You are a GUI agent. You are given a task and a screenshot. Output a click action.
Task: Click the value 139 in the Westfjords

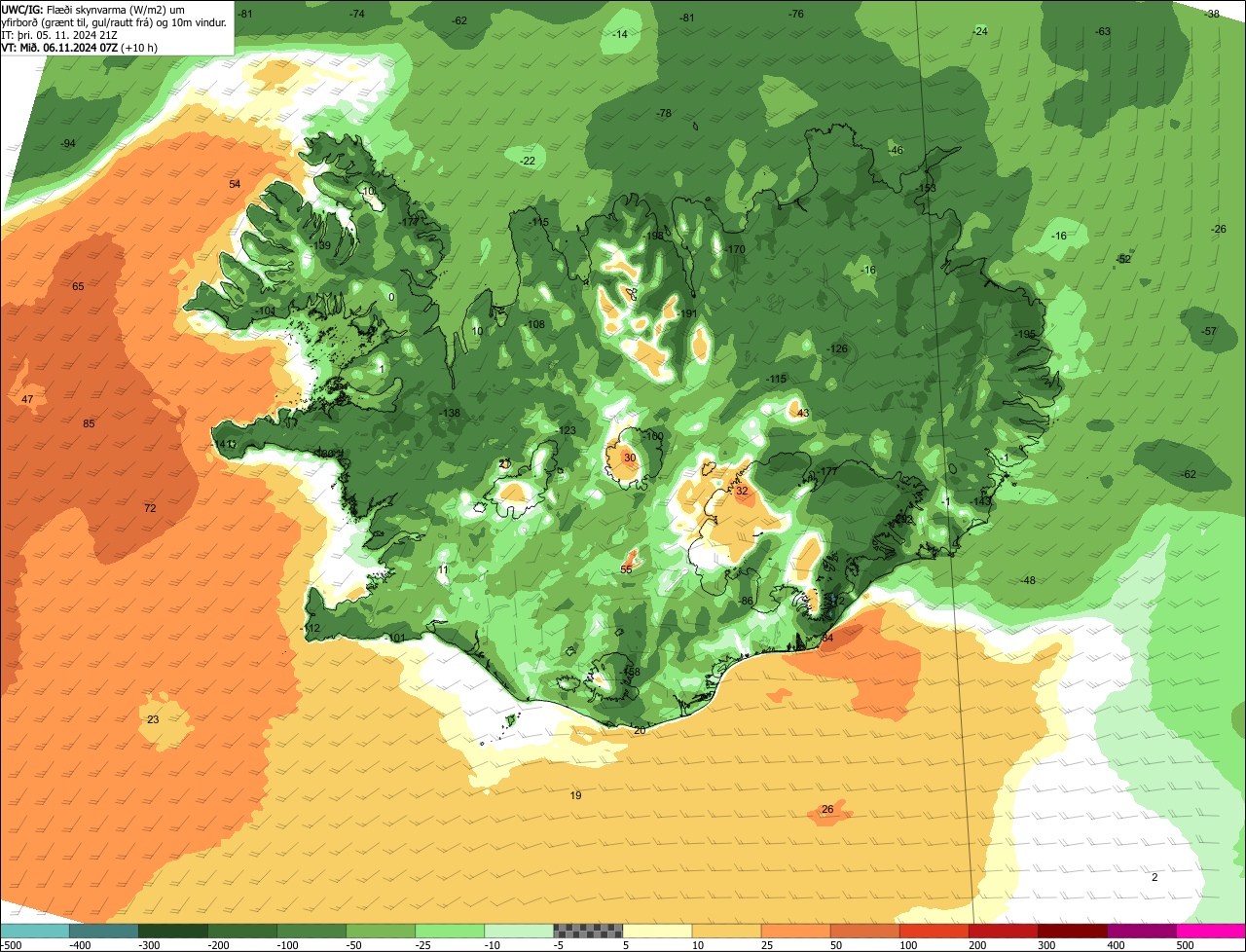pos(322,245)
